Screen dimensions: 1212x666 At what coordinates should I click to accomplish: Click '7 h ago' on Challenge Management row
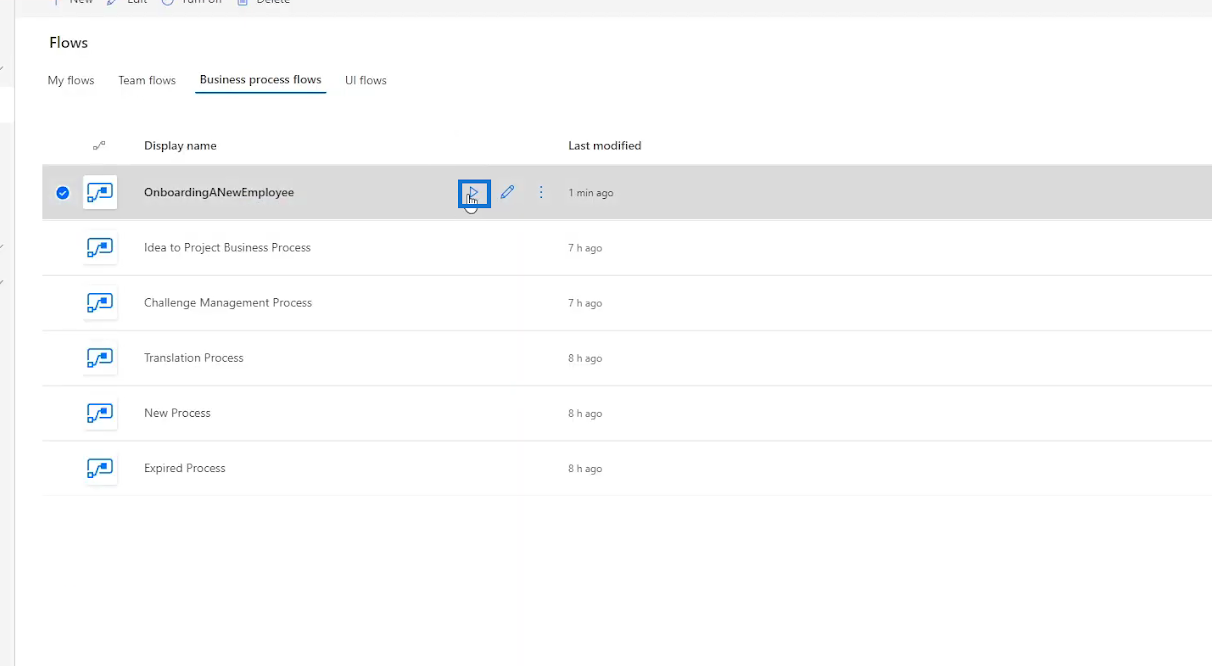pyautogui.click(x=585, y=303)
